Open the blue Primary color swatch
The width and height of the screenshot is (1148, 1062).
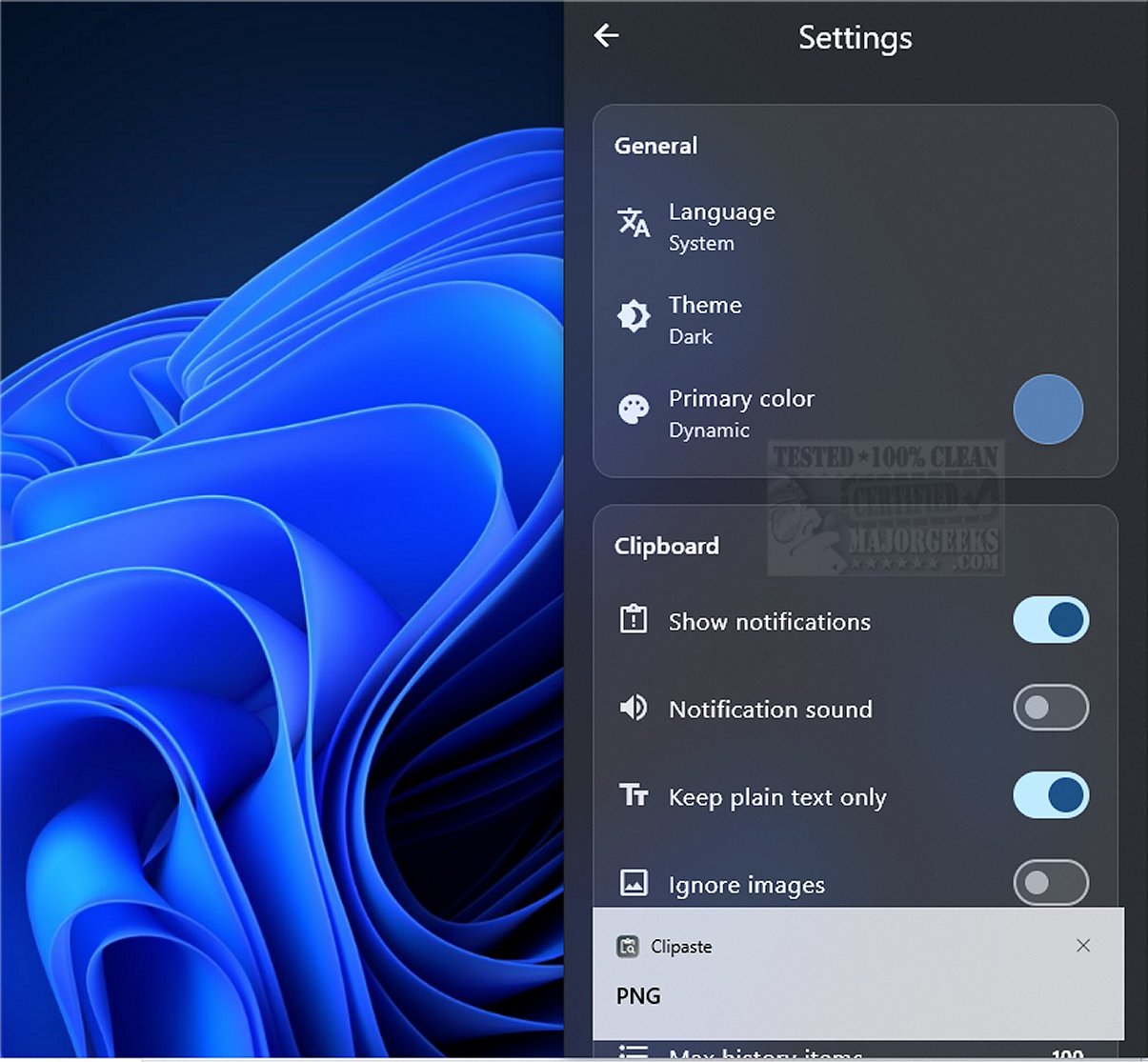(1048, 410)
